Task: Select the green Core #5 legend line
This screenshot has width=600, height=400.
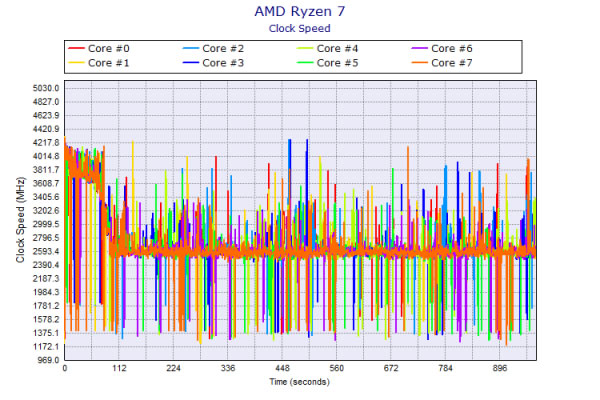Action: tap(305, 63)
